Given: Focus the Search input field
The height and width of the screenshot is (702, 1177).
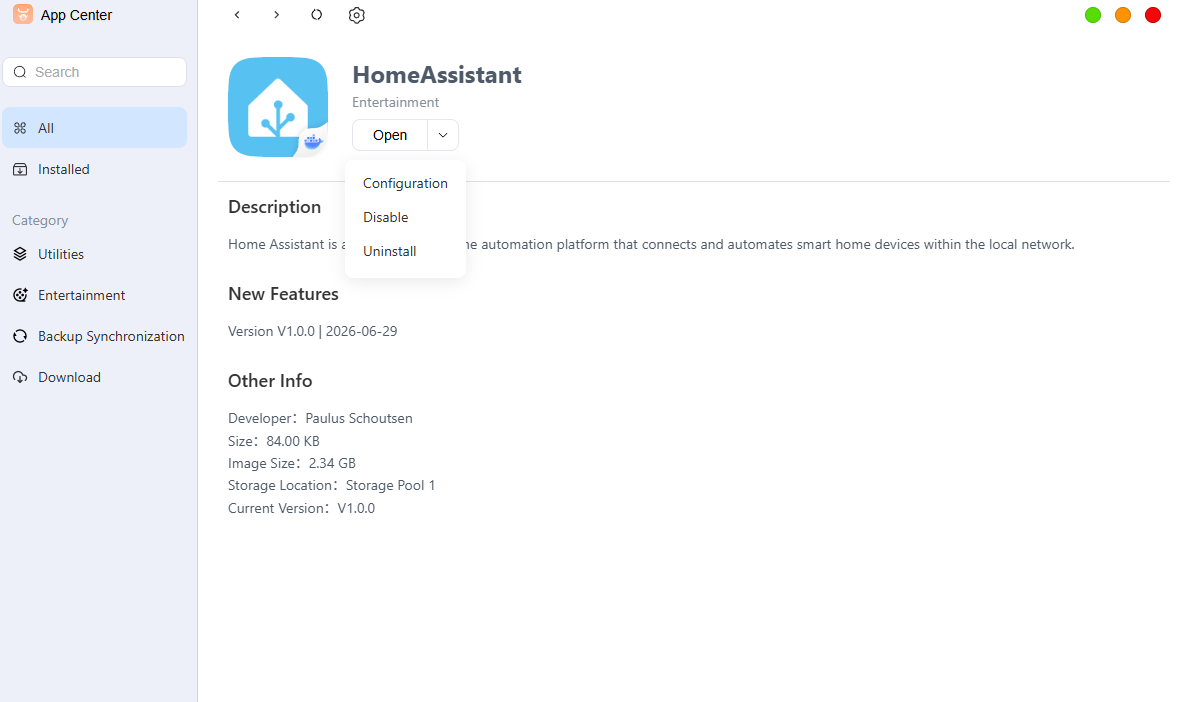Looking at the screenshot, I should (95, 72).
